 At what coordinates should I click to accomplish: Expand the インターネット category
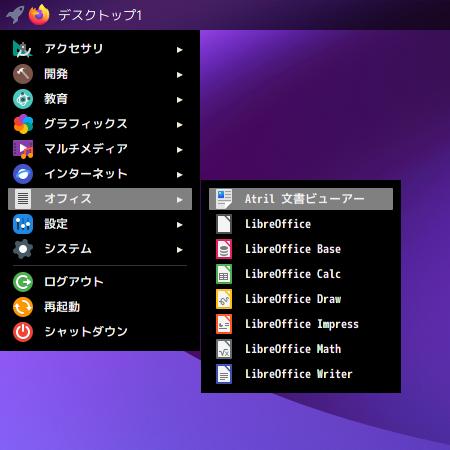100,174
